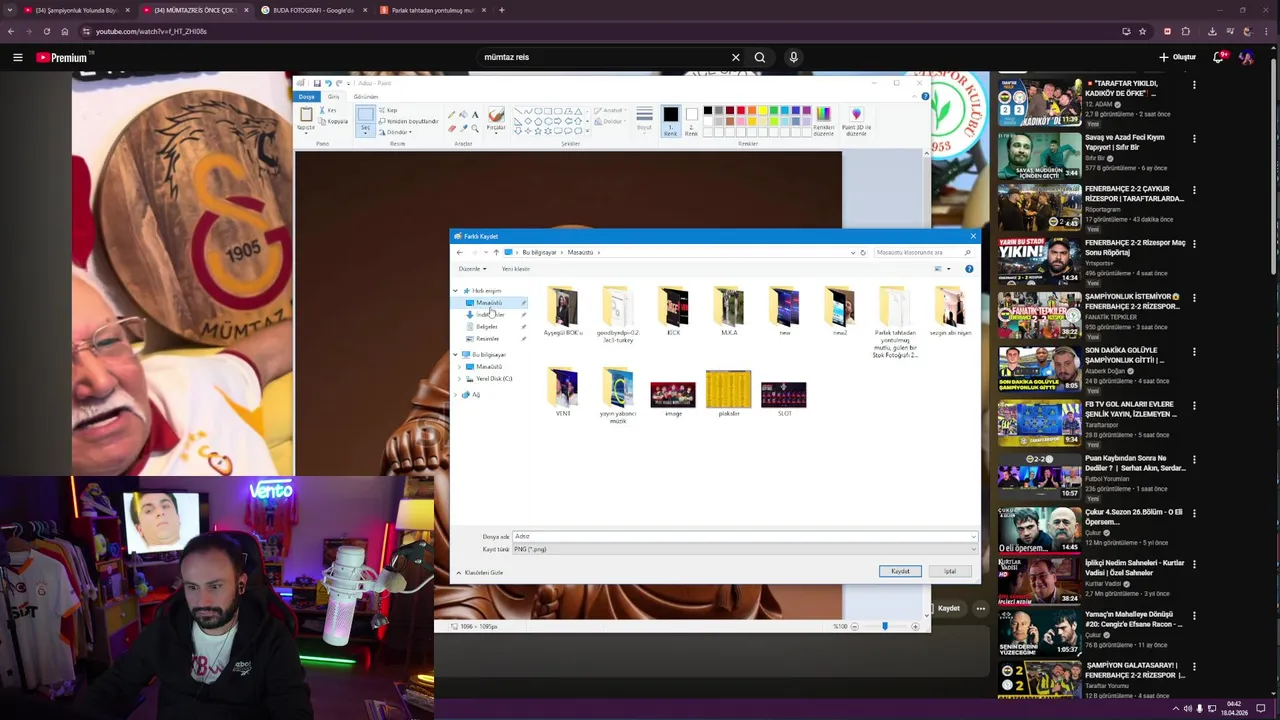1280x720 pixels.
Task: Open Renkleri düzenle in Paint
Action: pos(823,120)
